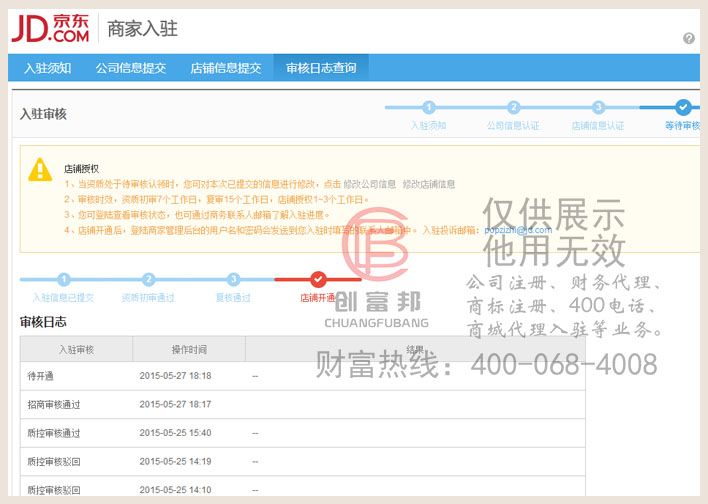Click the 入驻审核 section heading
The width and height of the screenshot is (708, 504).
(x=43, y=114)
